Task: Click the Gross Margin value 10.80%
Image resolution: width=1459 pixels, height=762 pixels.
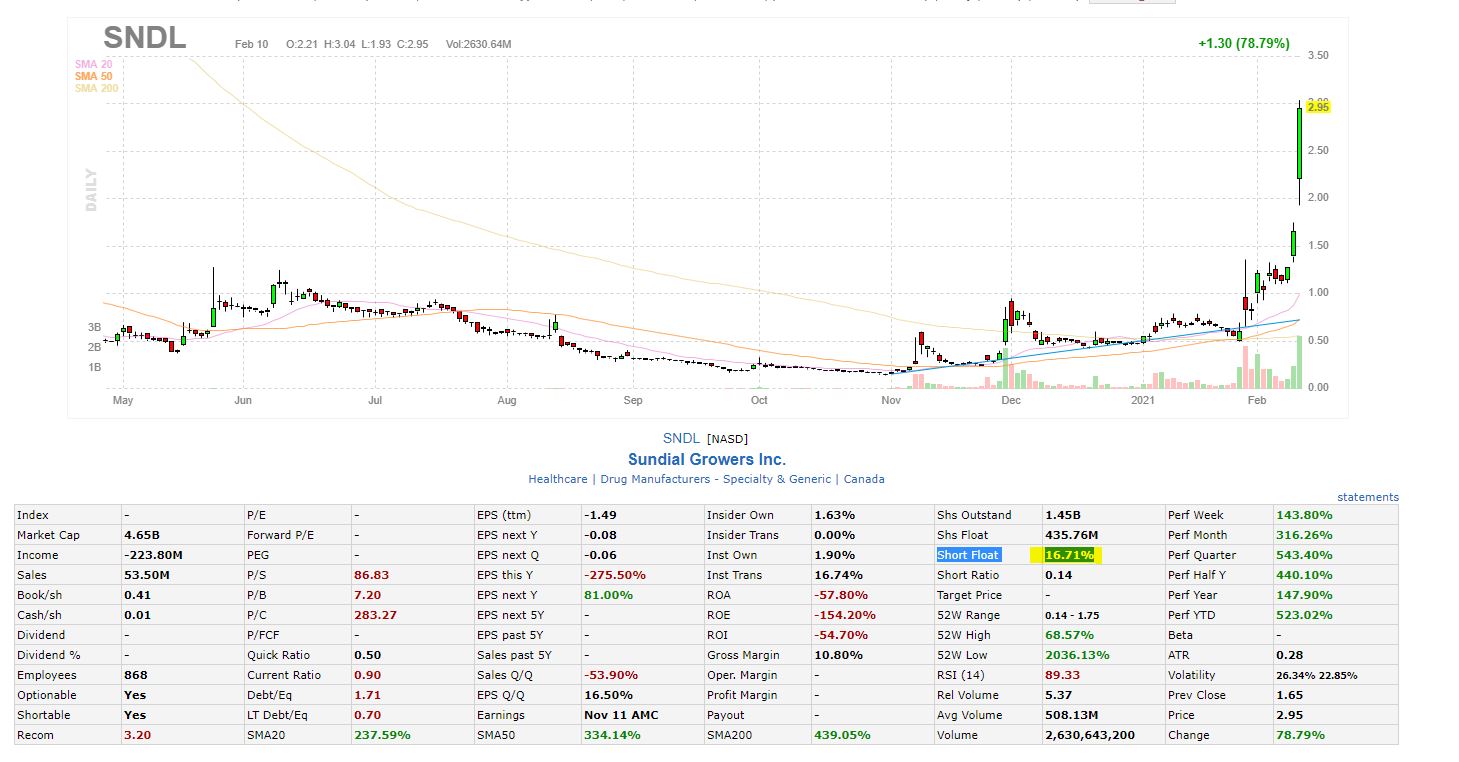Action: pos(838,655)
